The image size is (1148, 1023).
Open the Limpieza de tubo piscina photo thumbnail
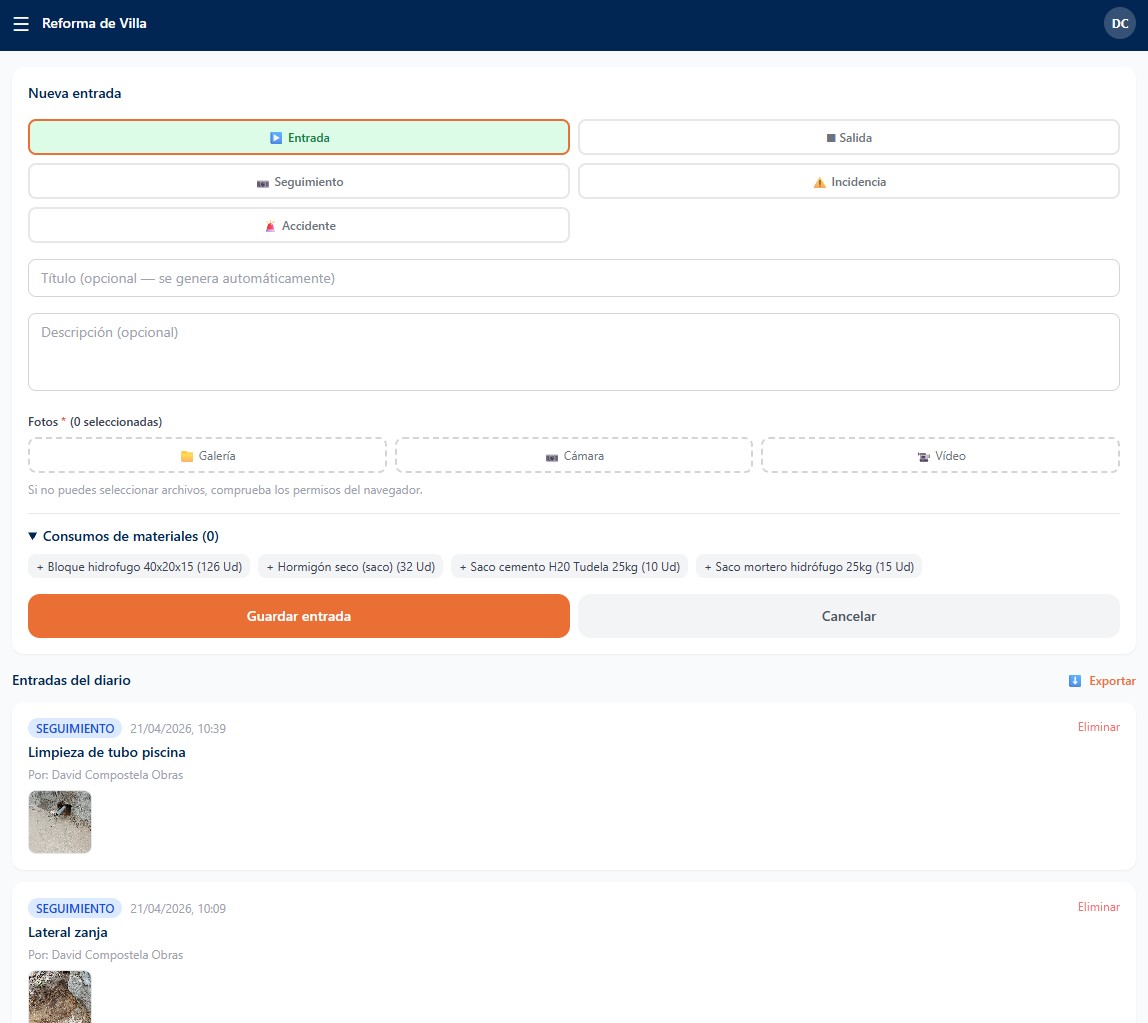(x=60, y=822)
